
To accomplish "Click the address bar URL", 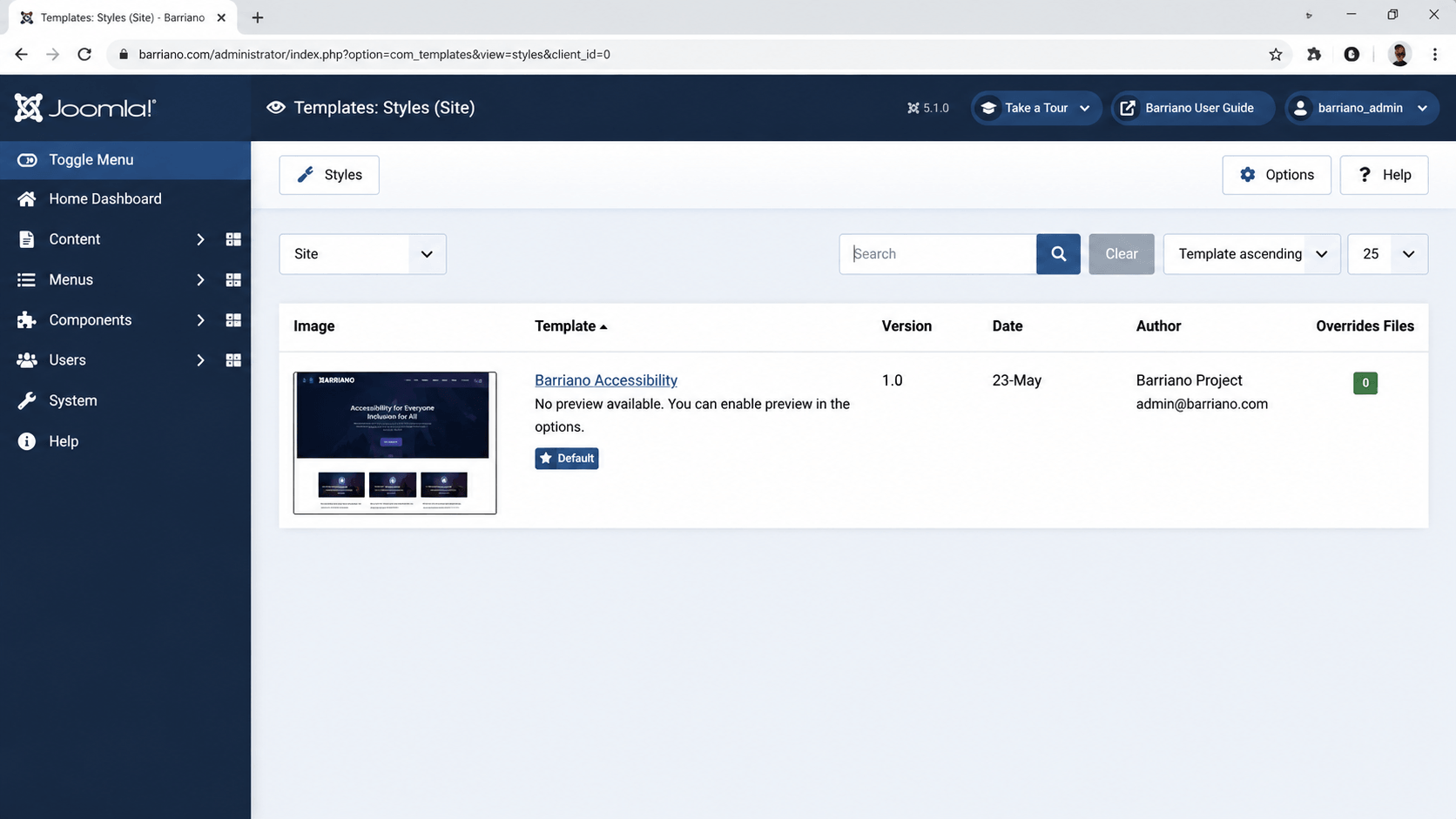I will tap(374, 54).
